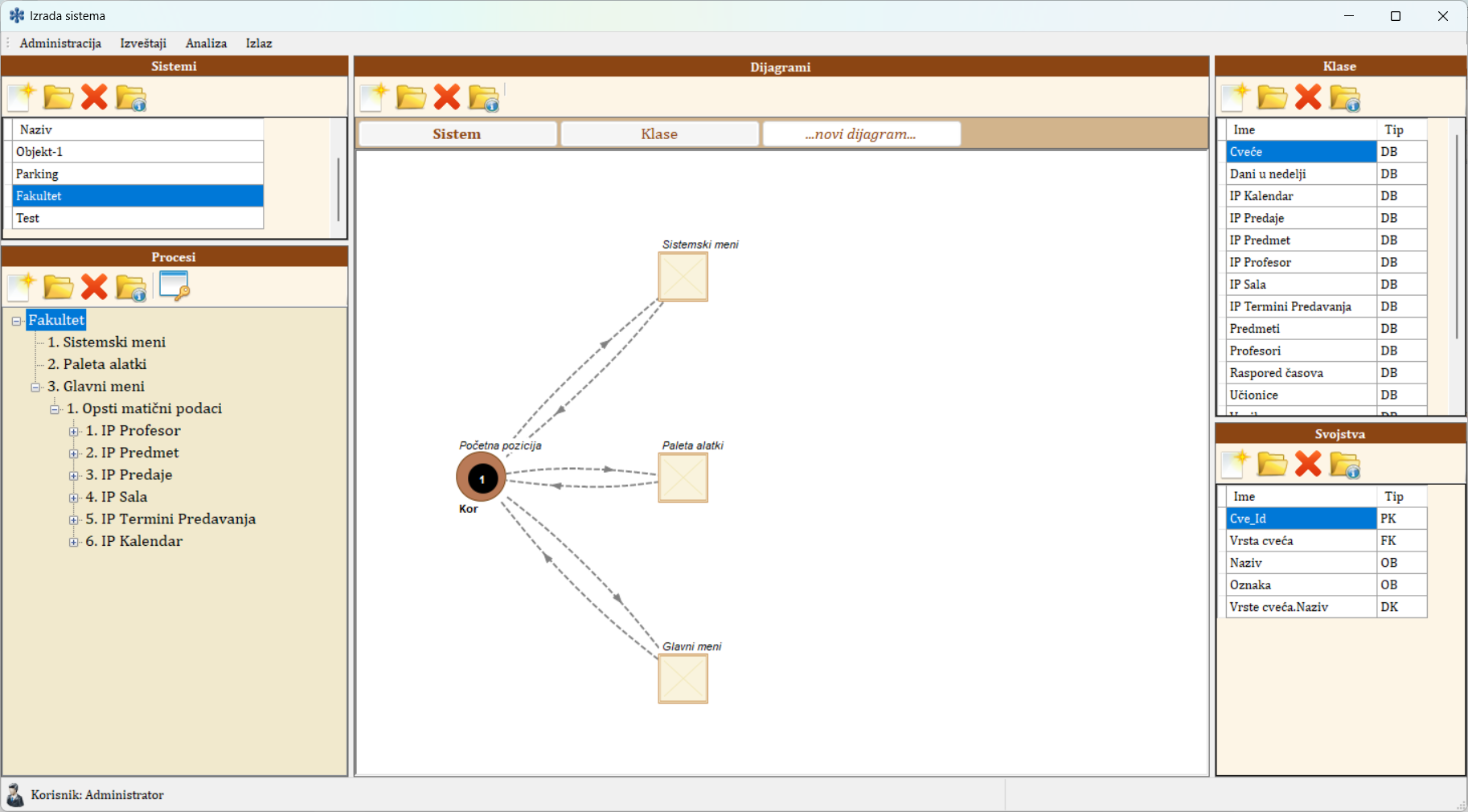Expand the 2. IP Predmet node
Image resolution: width=1468 pixels, height=812 pixels.
74,453
